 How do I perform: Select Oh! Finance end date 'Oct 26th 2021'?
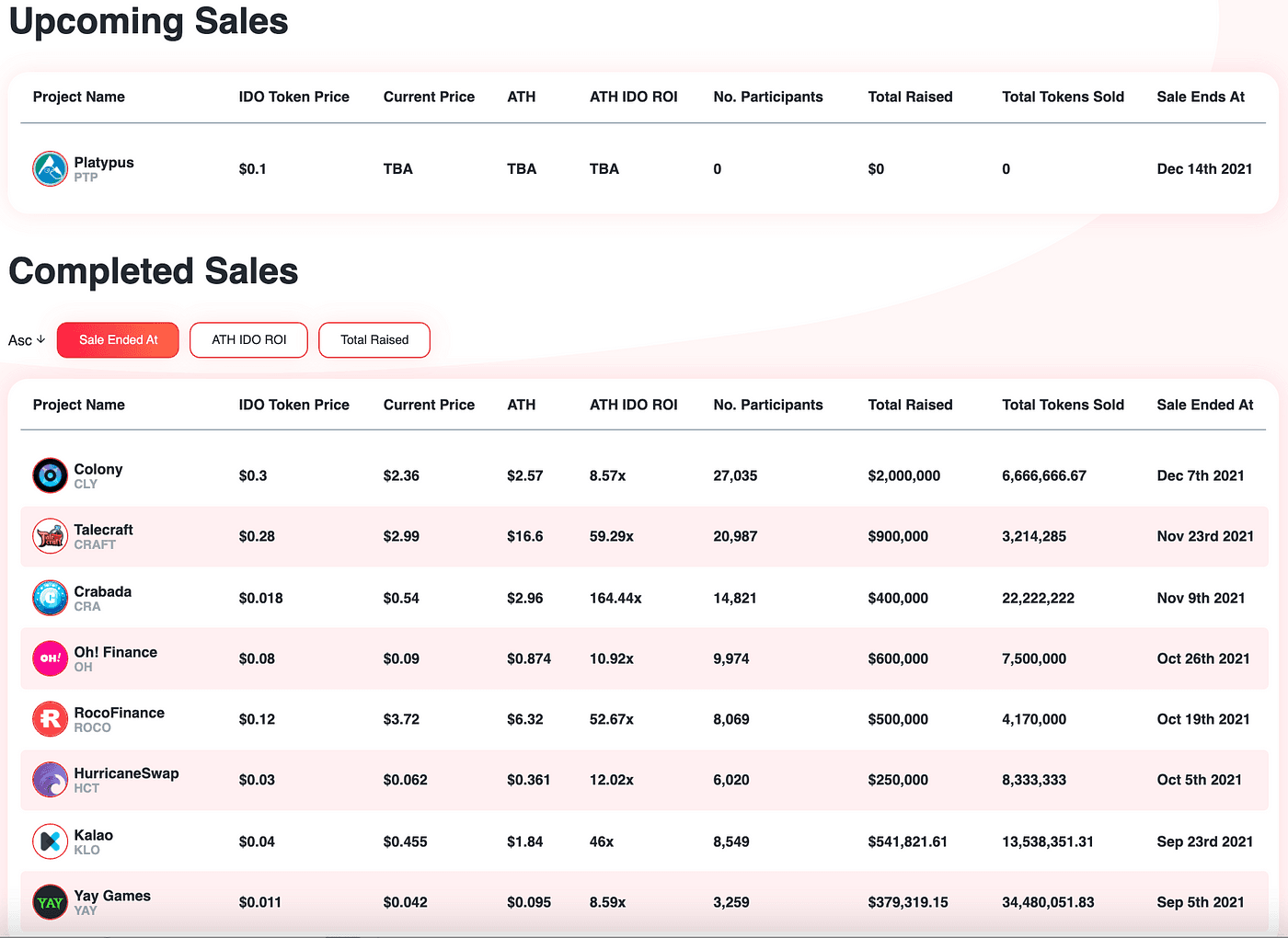coord(1203,658)
